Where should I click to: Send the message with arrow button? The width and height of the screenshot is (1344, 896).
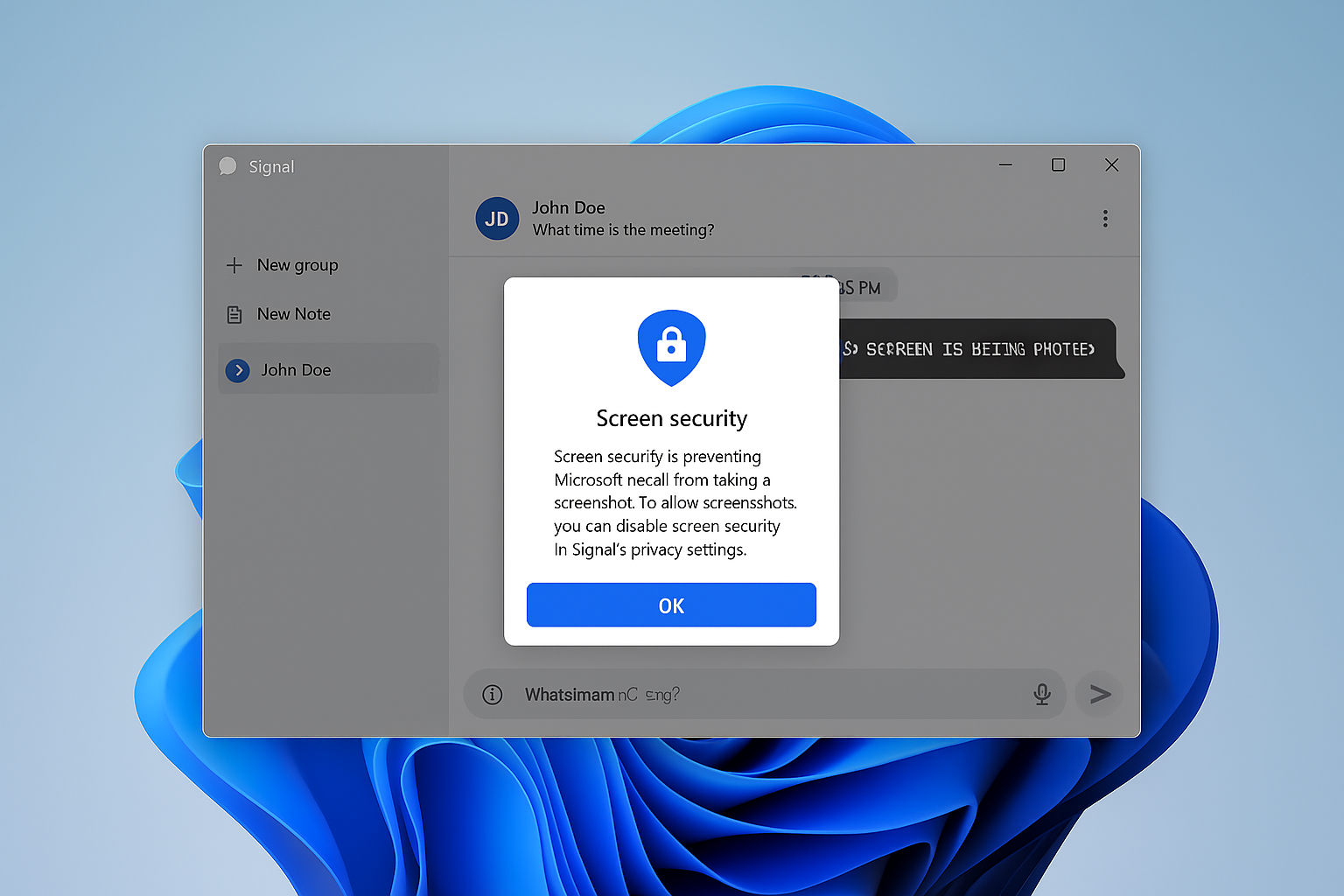point(1100,694)
